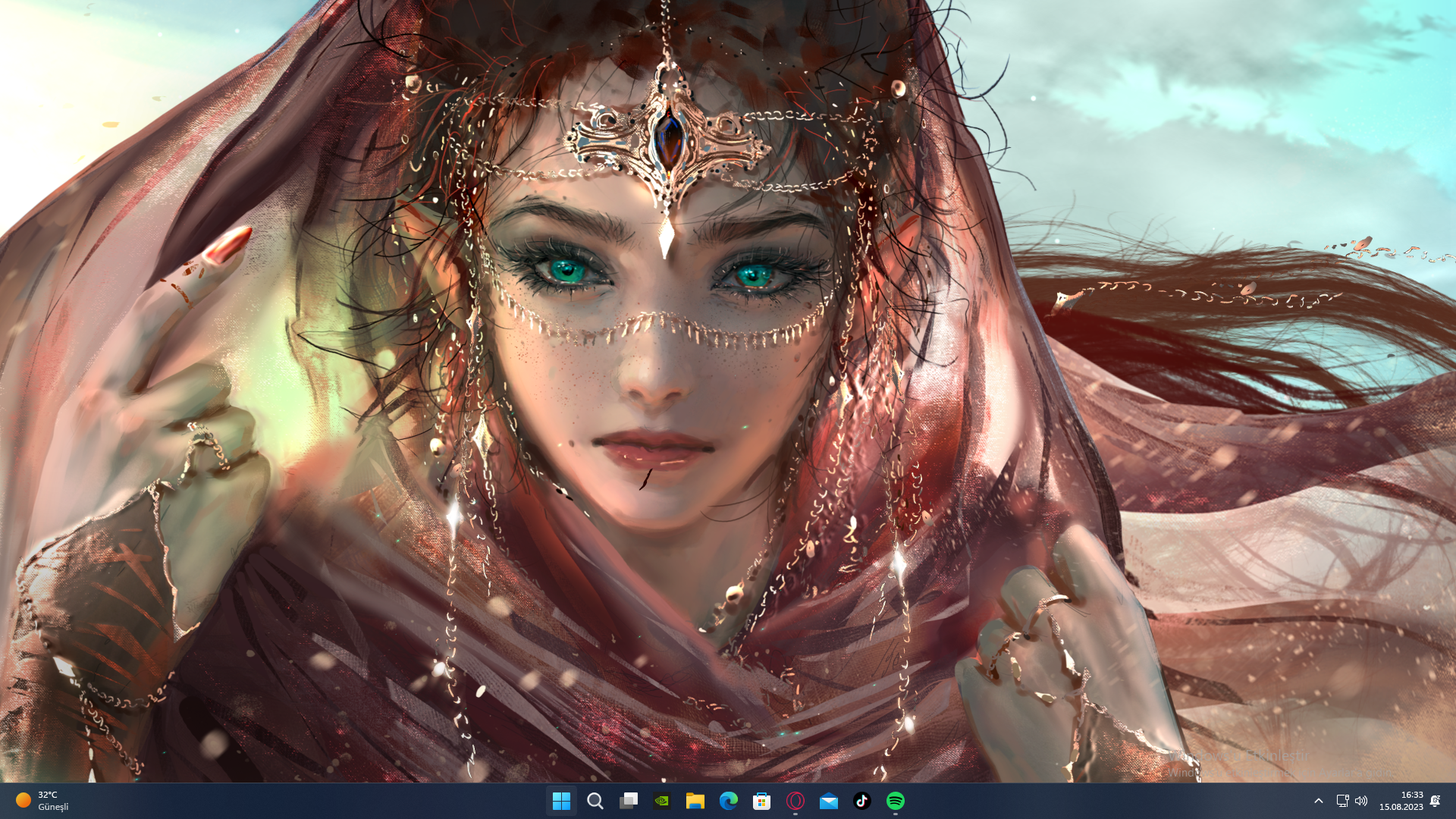Open Microsoft Store from taskbar
This screenshot has height=819, width=1456.
point(762,801)
